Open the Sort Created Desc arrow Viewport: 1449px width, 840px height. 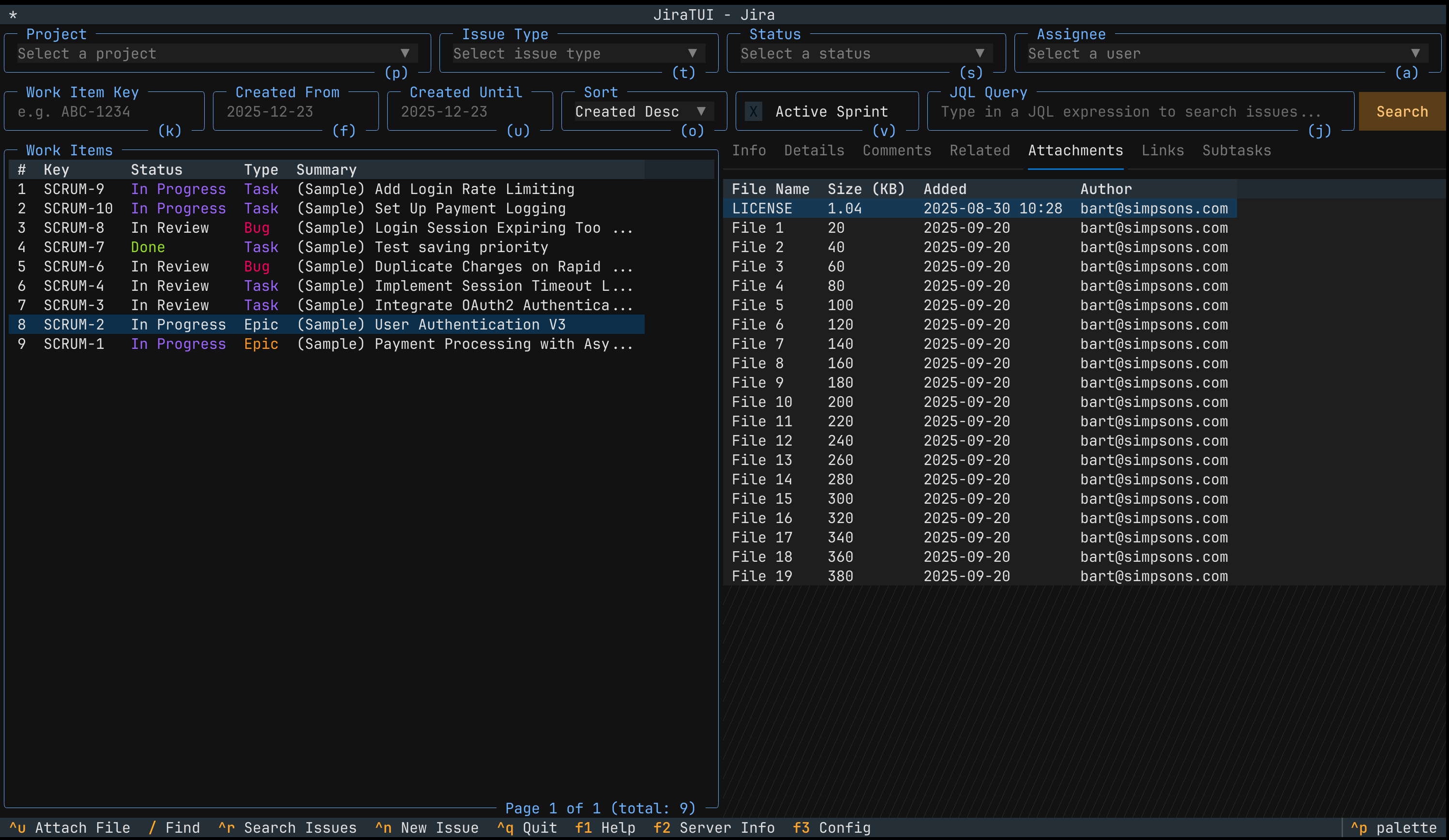click(701, 112)
